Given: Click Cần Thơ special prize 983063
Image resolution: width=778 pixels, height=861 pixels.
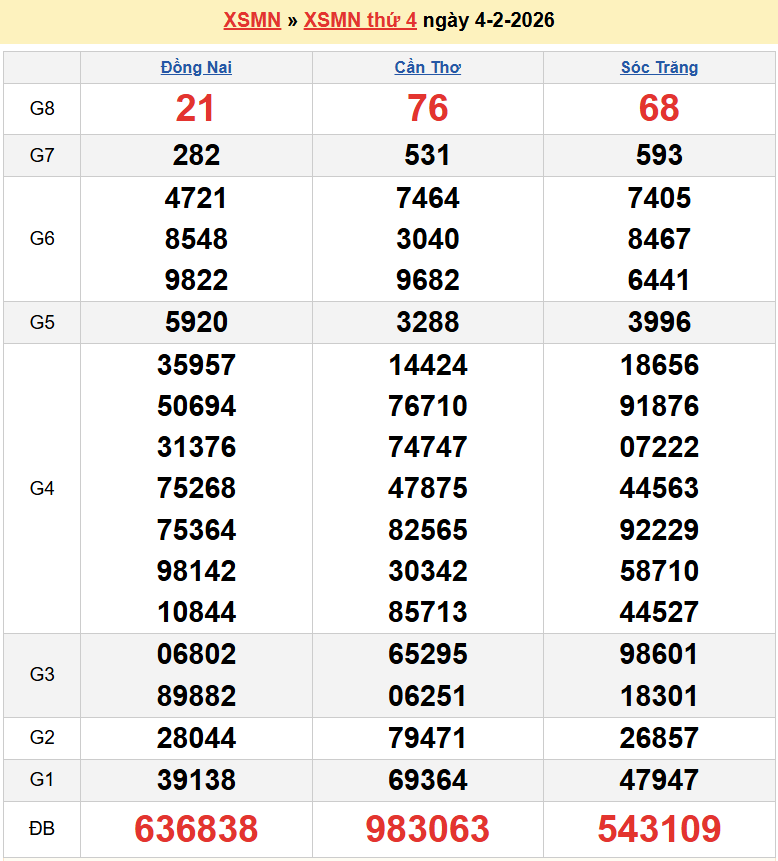Looking at the screenshot, I should [x=427, y=829].
